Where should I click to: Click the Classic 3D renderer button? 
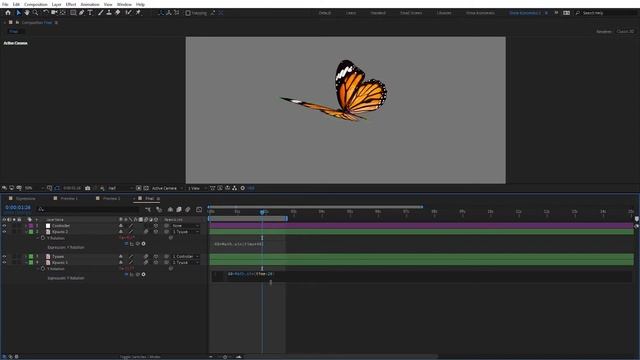[625, 31]
